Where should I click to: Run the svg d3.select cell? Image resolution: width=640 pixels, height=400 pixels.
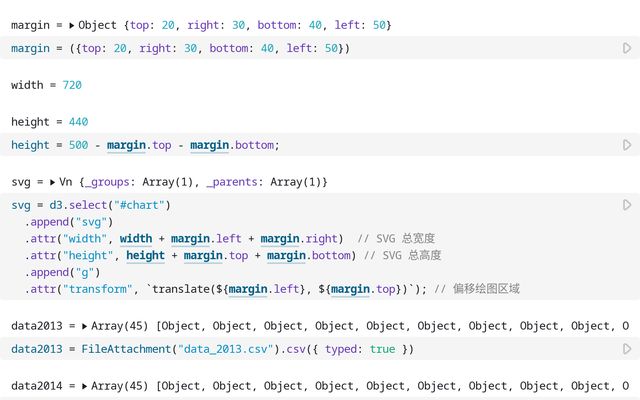click(627, 205)
